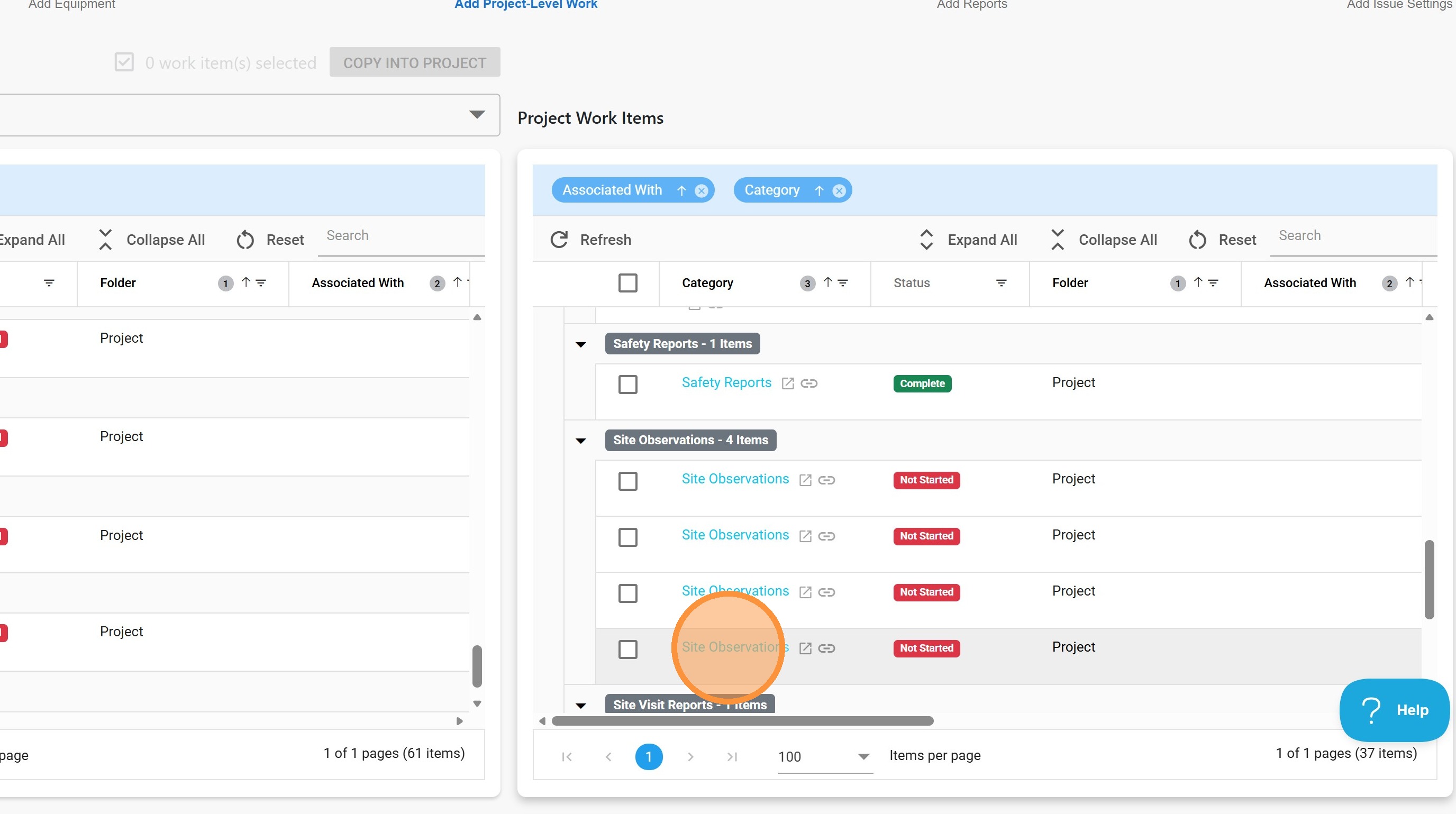1456x814 pixels.
Task: Open the Status column filter
Action: click(x=1001, y=282)
